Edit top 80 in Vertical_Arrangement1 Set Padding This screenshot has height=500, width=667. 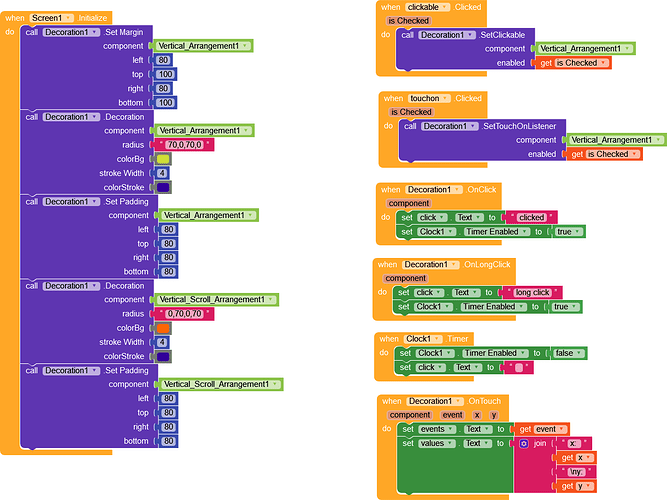pyautogui.click(x=169, y=244)
